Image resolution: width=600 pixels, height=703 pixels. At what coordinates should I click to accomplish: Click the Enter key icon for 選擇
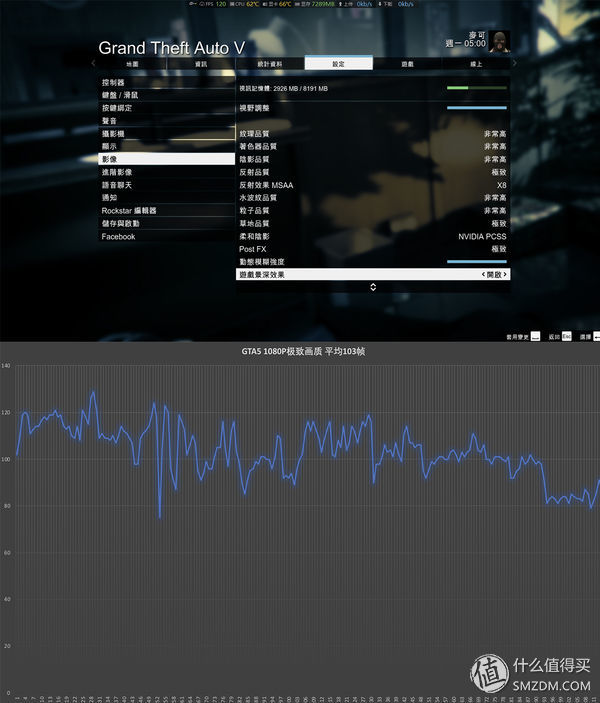[x=597, y=336]
